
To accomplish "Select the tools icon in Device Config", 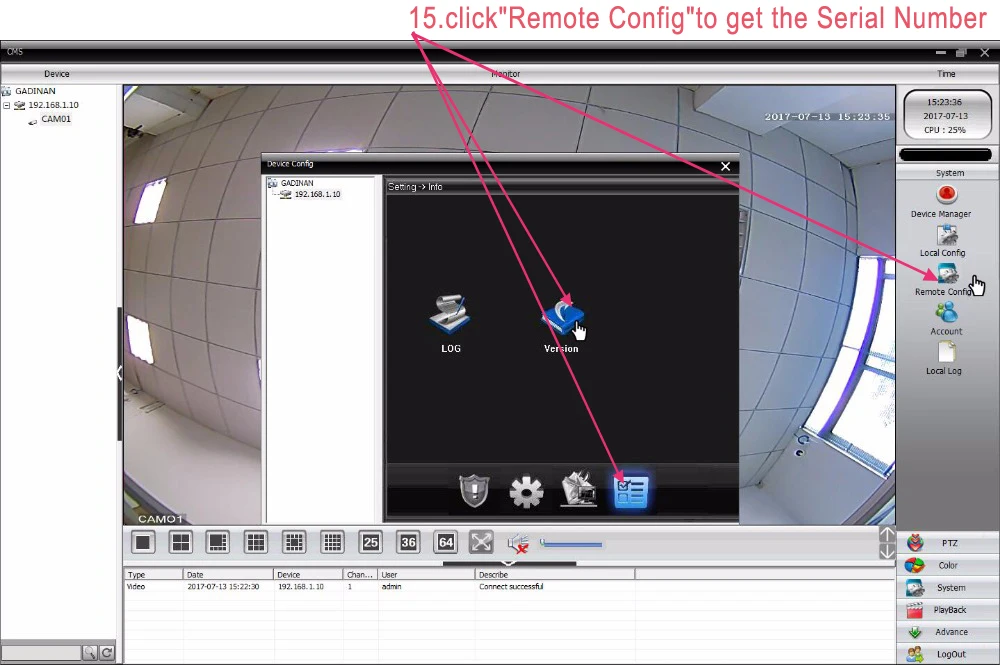I will click(578, 490).
